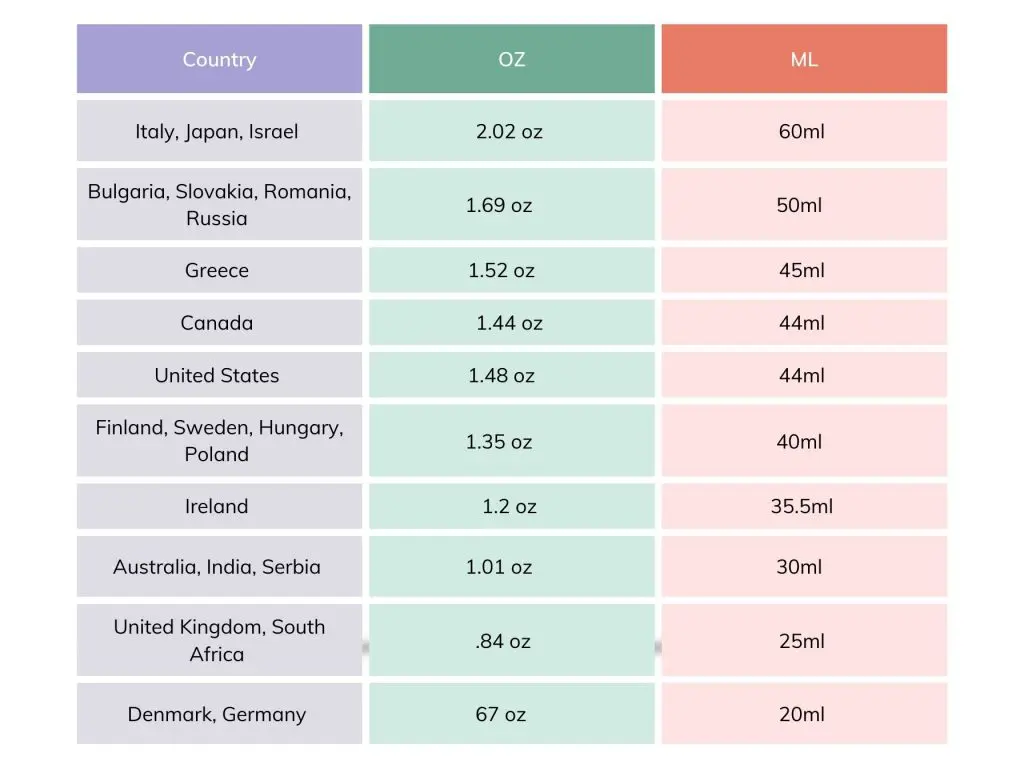Click the 2.02 oz cell
This screenshot has height=768, width=1024.
click(x=509, y=131)
